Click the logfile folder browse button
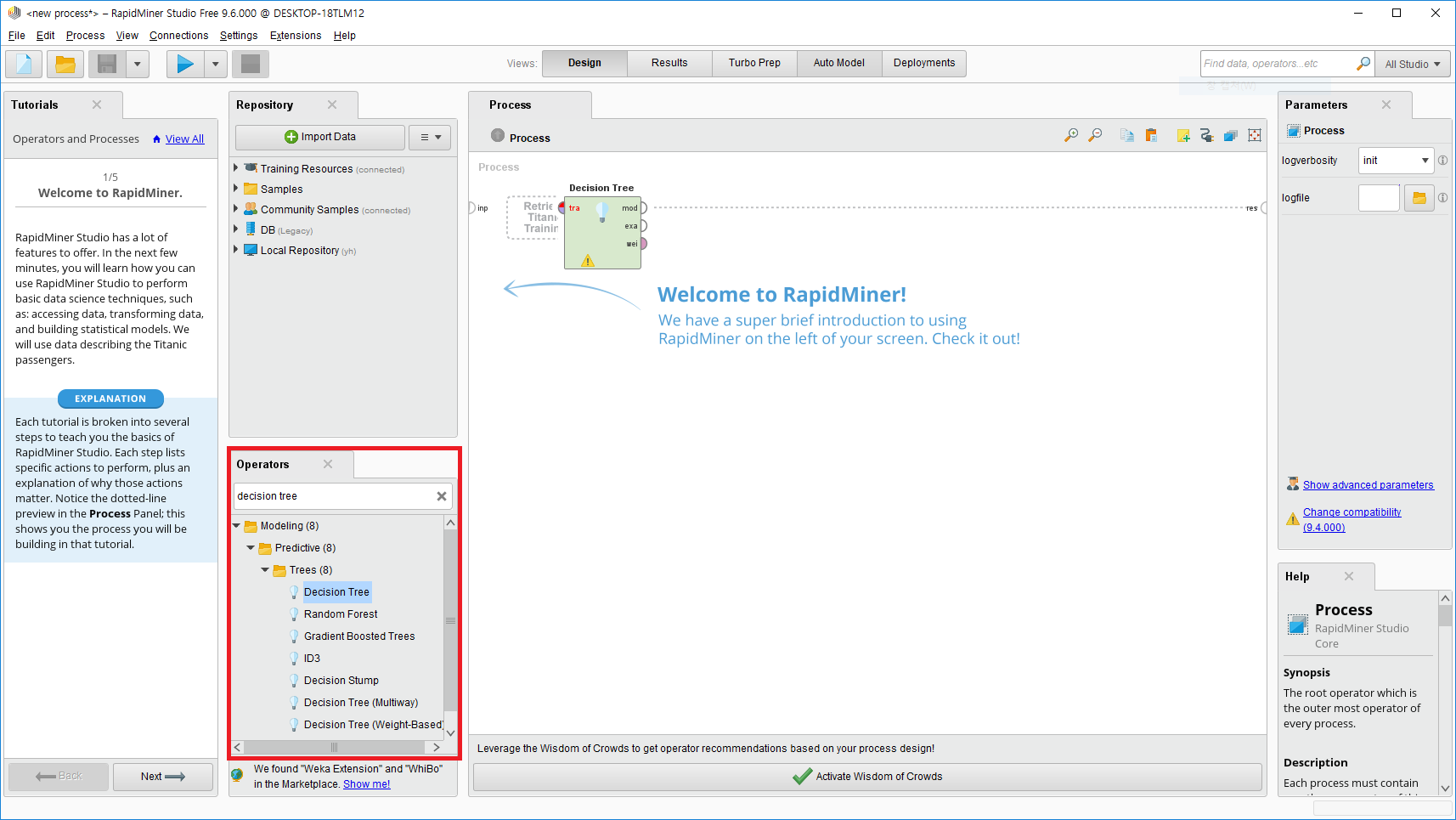The width and height of the screenshot is (1456, 820). (x=1419, y=198)
